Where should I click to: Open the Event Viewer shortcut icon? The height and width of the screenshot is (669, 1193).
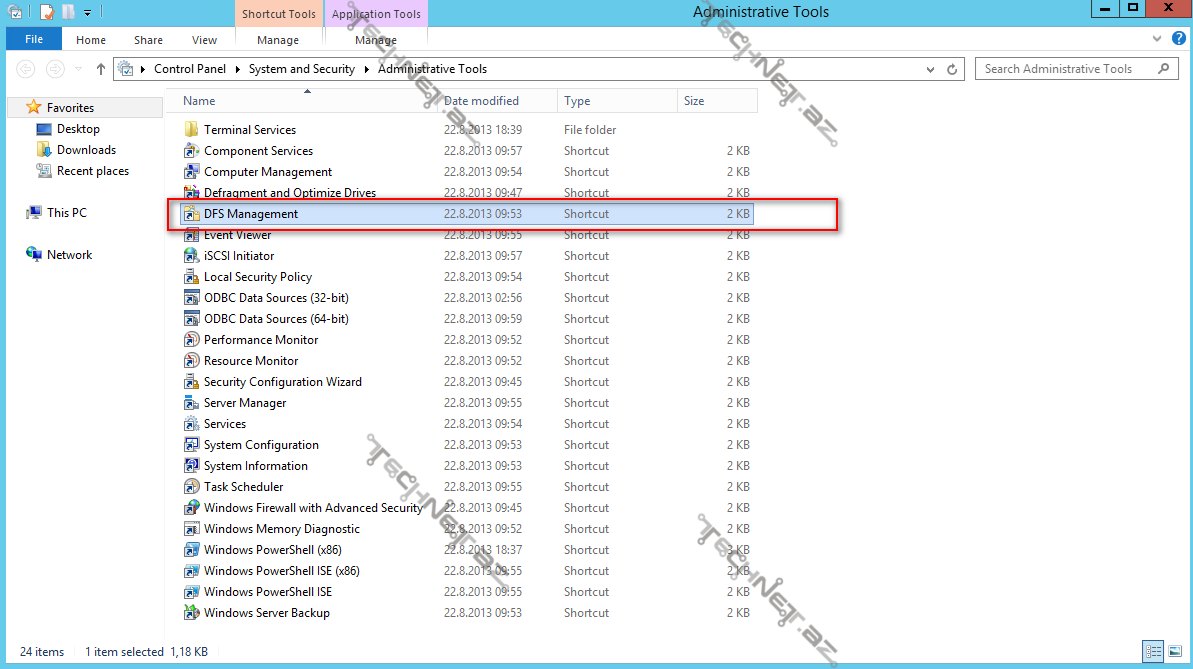click(x=192, y=236)
